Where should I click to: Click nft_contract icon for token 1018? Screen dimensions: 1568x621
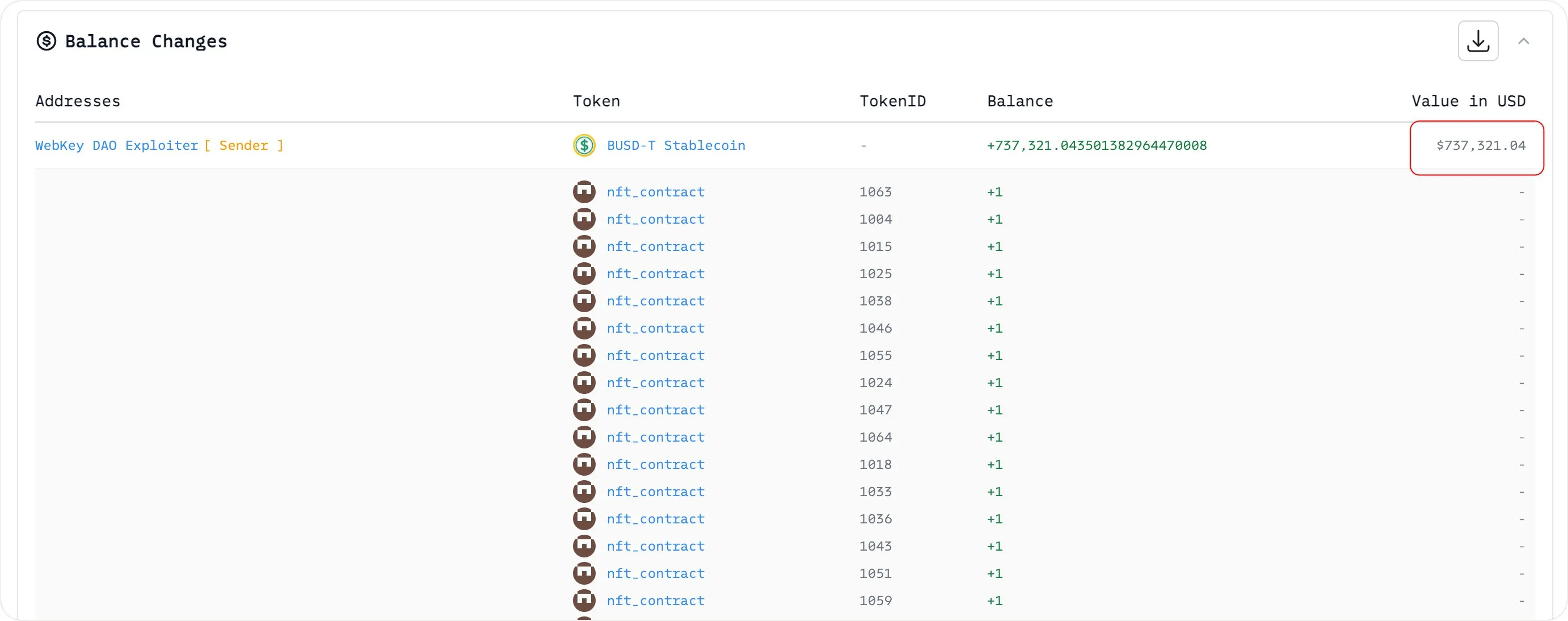point(584,464)
